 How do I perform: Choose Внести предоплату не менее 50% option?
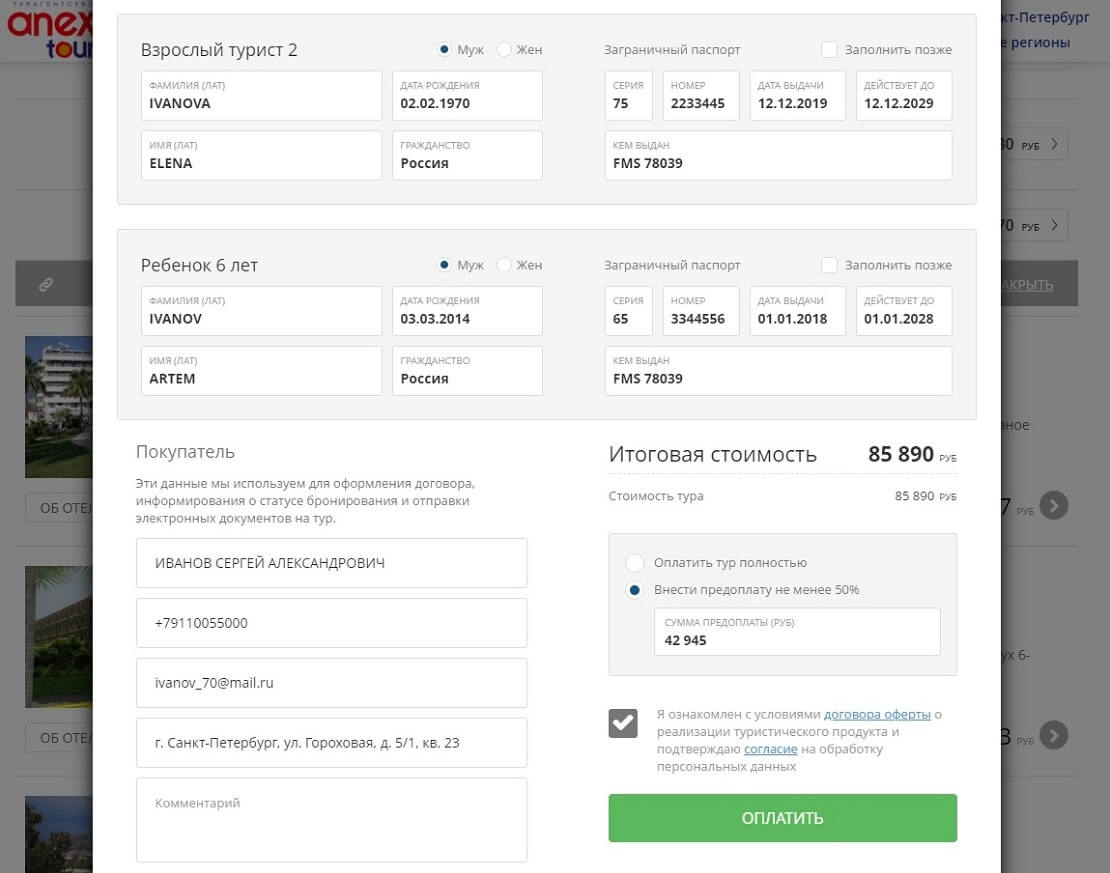coord(634,590)
